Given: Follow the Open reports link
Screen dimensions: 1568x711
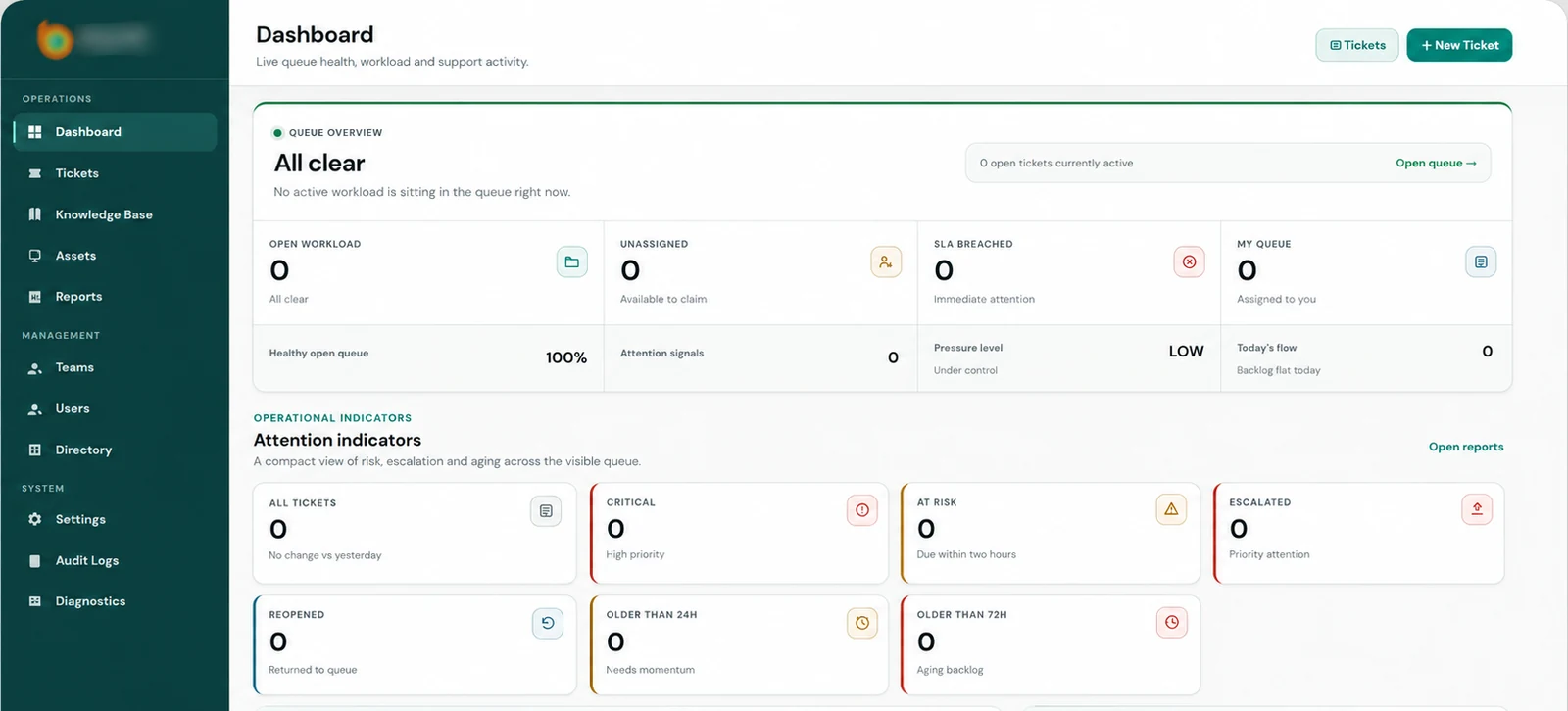Looking at the screenshot, I should tap(1466, 447).
